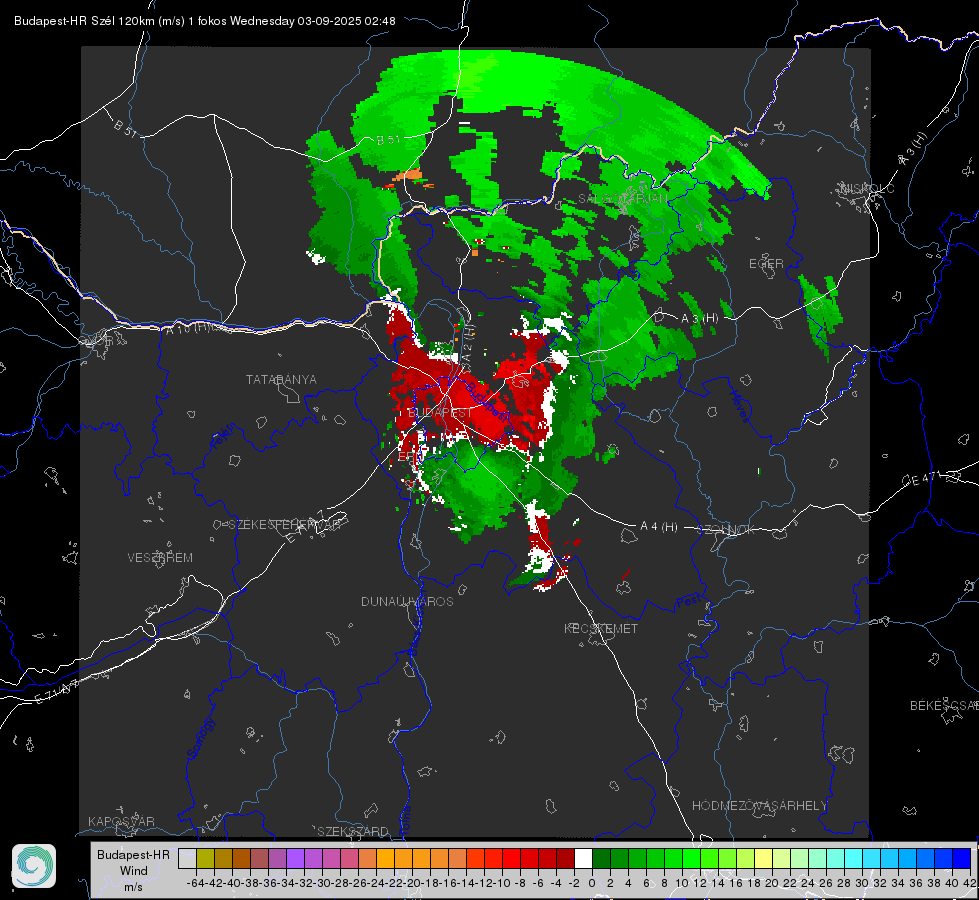The height and width of the screenshot is (900, 979).
Task: Click the legend value label -64
Action: pyautogui.click(x=195, y=883)
